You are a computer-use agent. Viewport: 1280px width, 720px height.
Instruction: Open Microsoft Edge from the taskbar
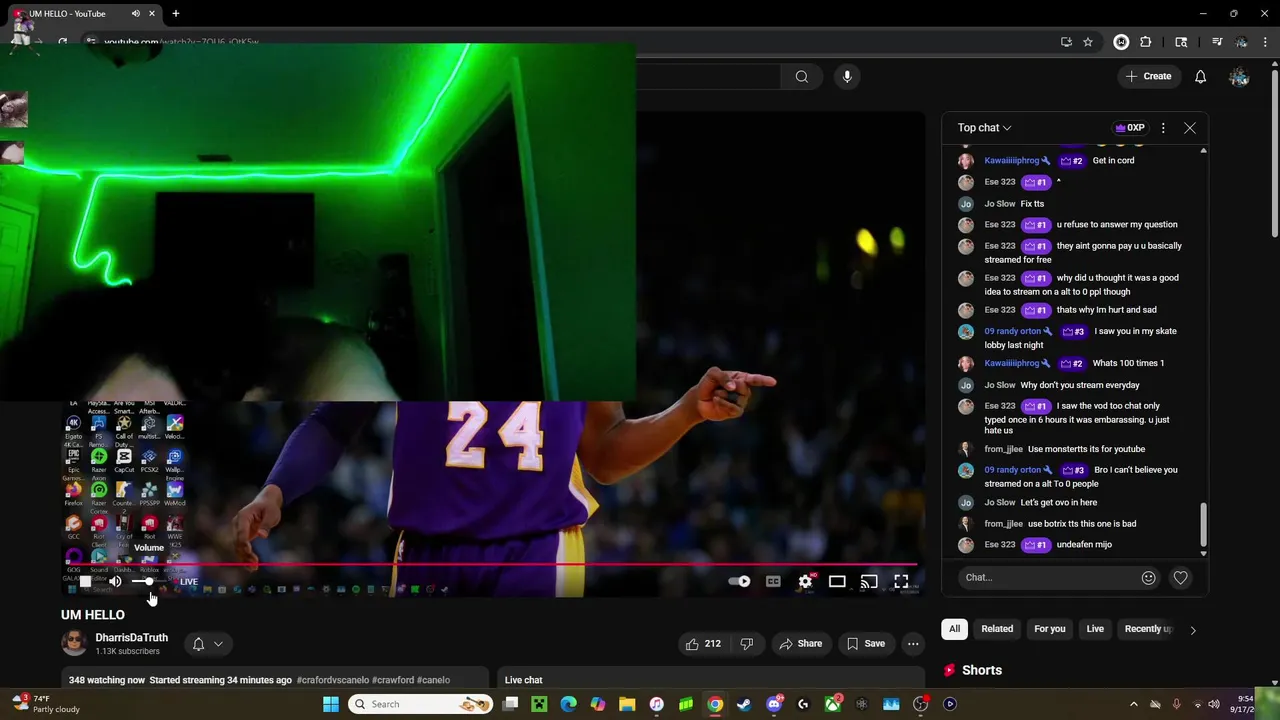[x=568, y=704]
